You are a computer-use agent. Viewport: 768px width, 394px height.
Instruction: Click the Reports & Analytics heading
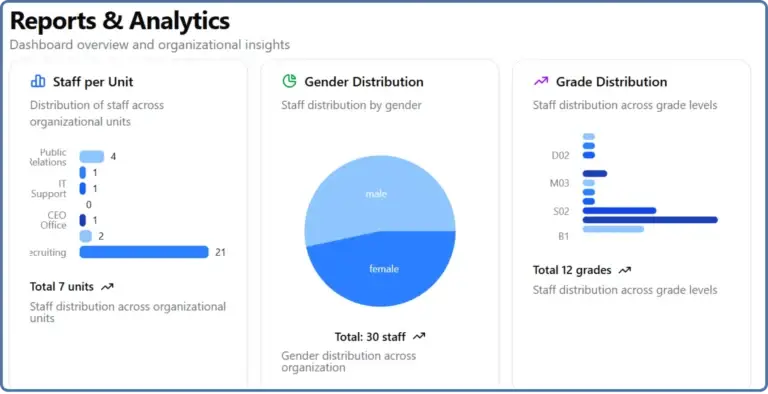(x=120, y=21)
